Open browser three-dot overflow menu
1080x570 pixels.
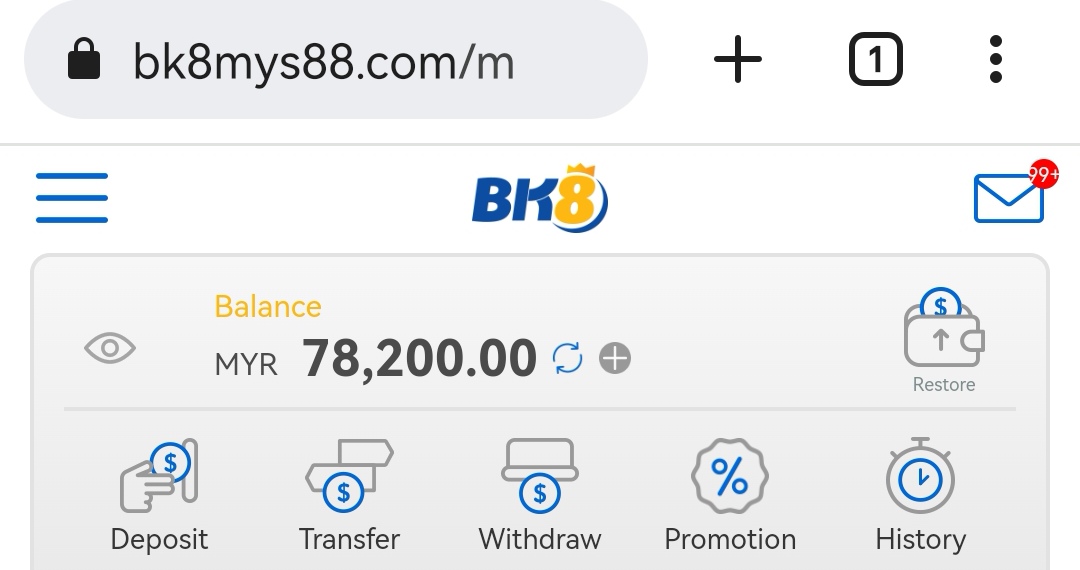(x=995, y=60)
